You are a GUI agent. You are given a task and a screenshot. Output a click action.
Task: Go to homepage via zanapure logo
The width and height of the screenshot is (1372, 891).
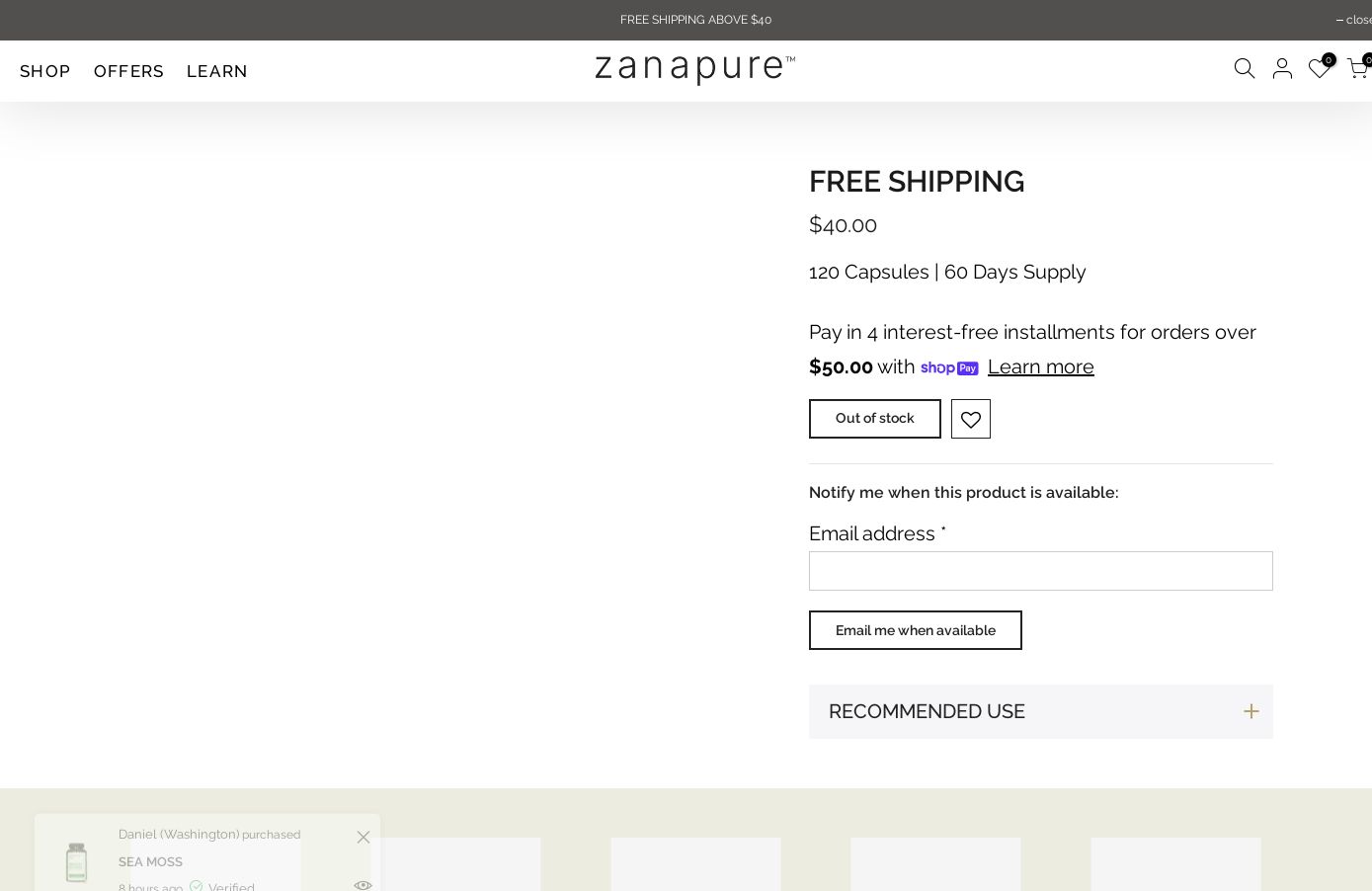click(x=694, y=68)
